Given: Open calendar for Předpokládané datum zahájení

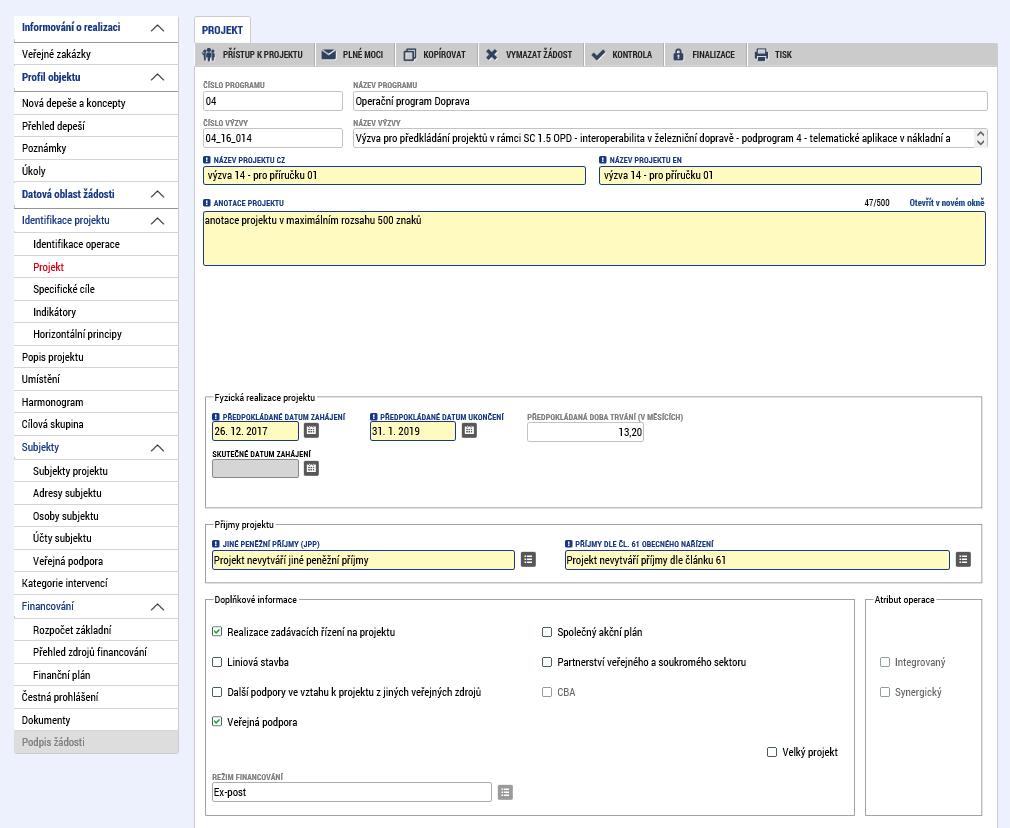Looking at the screenshot, I should coord(311,430).
